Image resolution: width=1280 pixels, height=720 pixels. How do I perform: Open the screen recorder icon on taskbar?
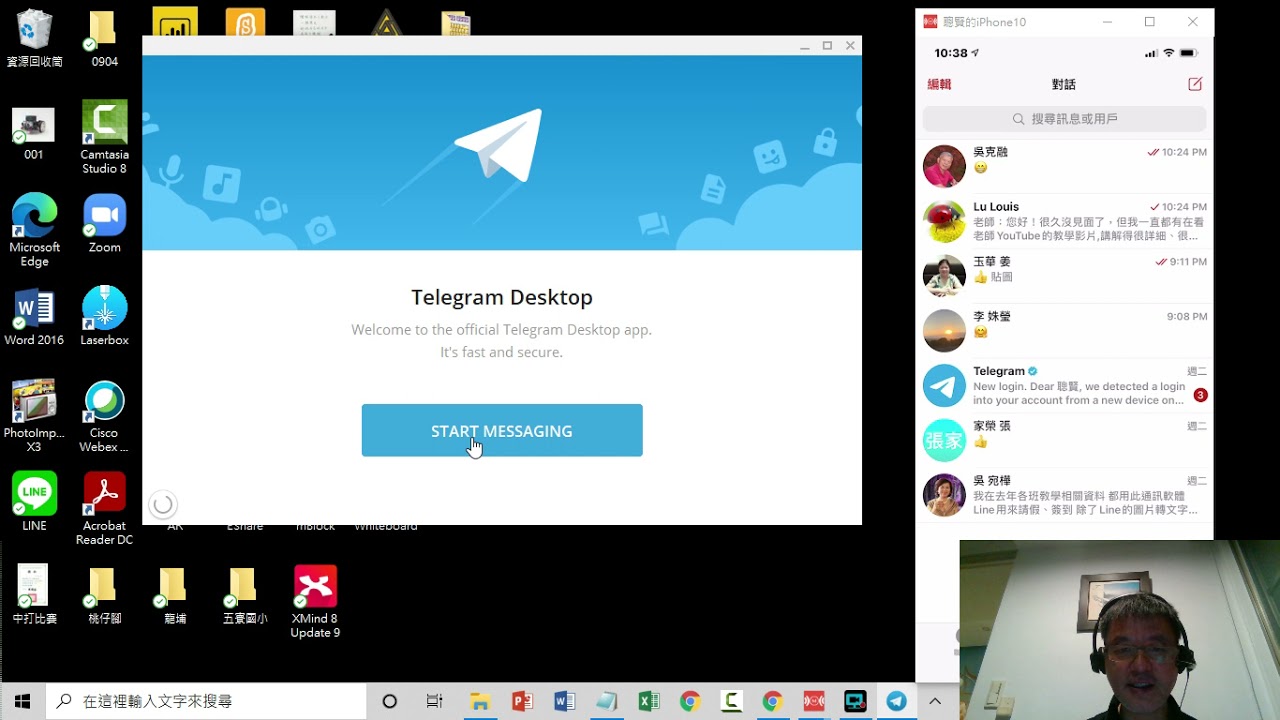[856, 701]
